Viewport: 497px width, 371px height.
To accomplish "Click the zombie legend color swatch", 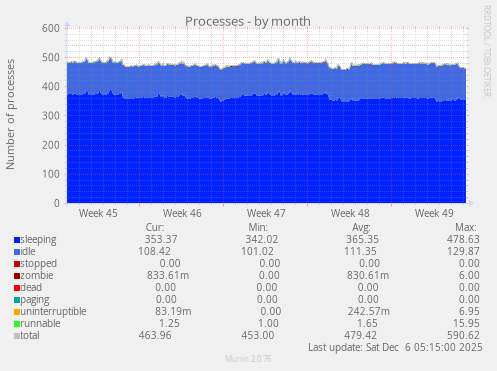I will pos(17,276).
